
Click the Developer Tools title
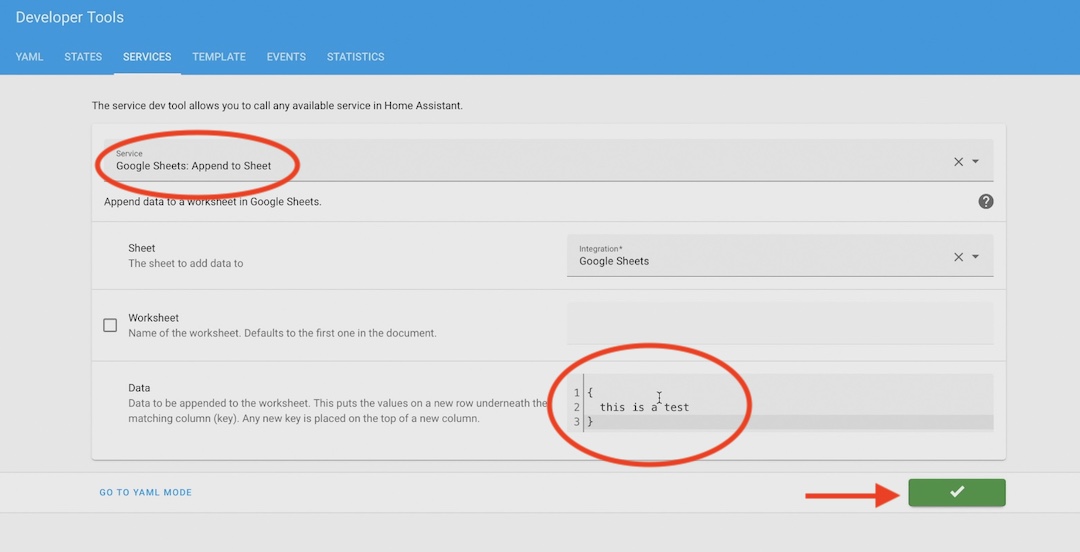[x=70, y=17]
